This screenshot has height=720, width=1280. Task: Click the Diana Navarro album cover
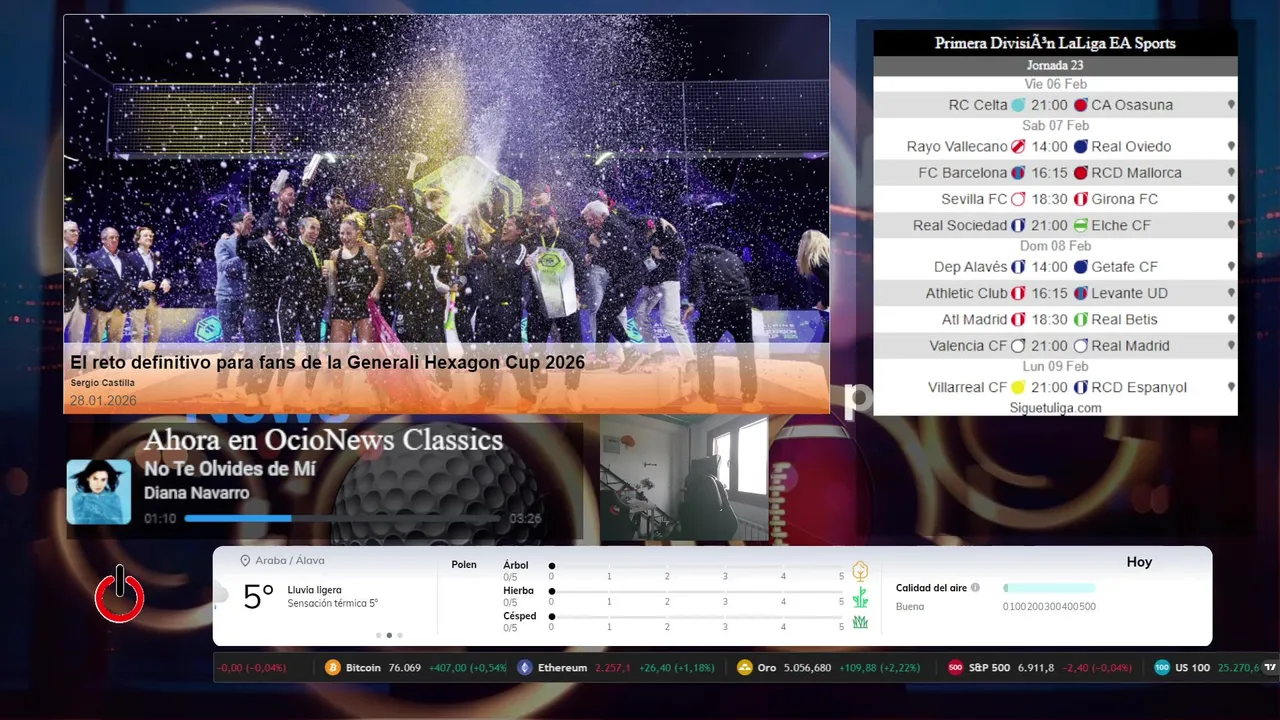(x=99, y=492)
